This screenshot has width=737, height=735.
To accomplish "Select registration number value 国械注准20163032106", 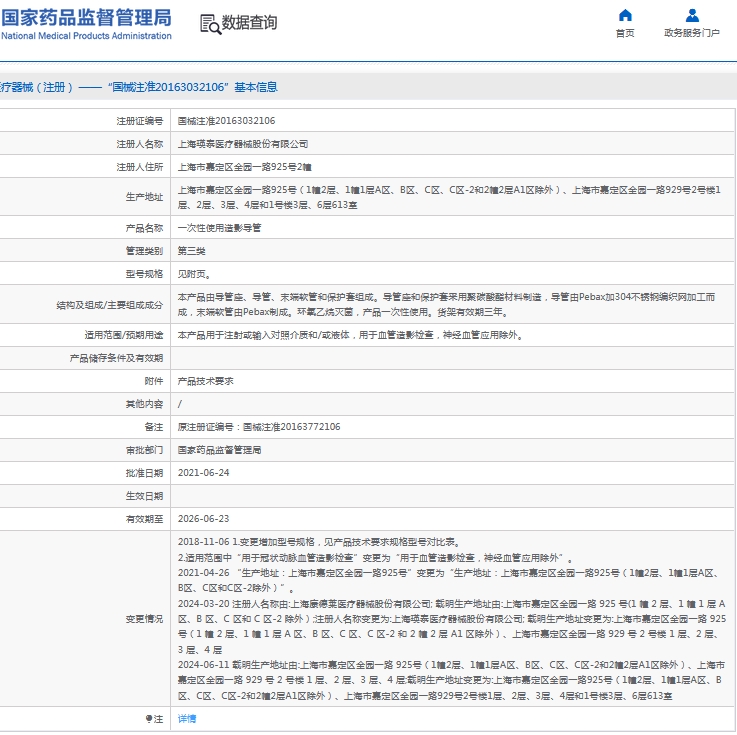I will pos(226,121).
